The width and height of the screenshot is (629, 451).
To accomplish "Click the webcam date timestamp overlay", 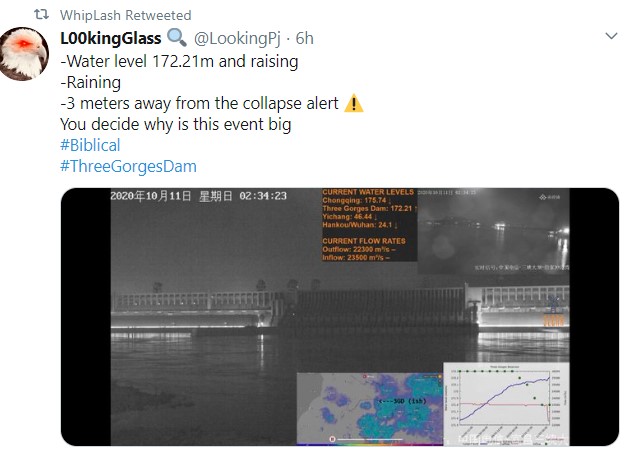I will point(199,196).
